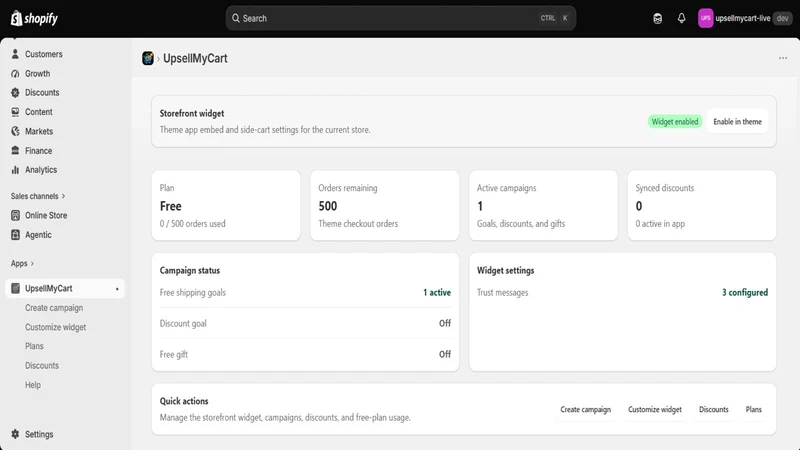
Task: Click Plans quick action button
Action: click(754, 409)
